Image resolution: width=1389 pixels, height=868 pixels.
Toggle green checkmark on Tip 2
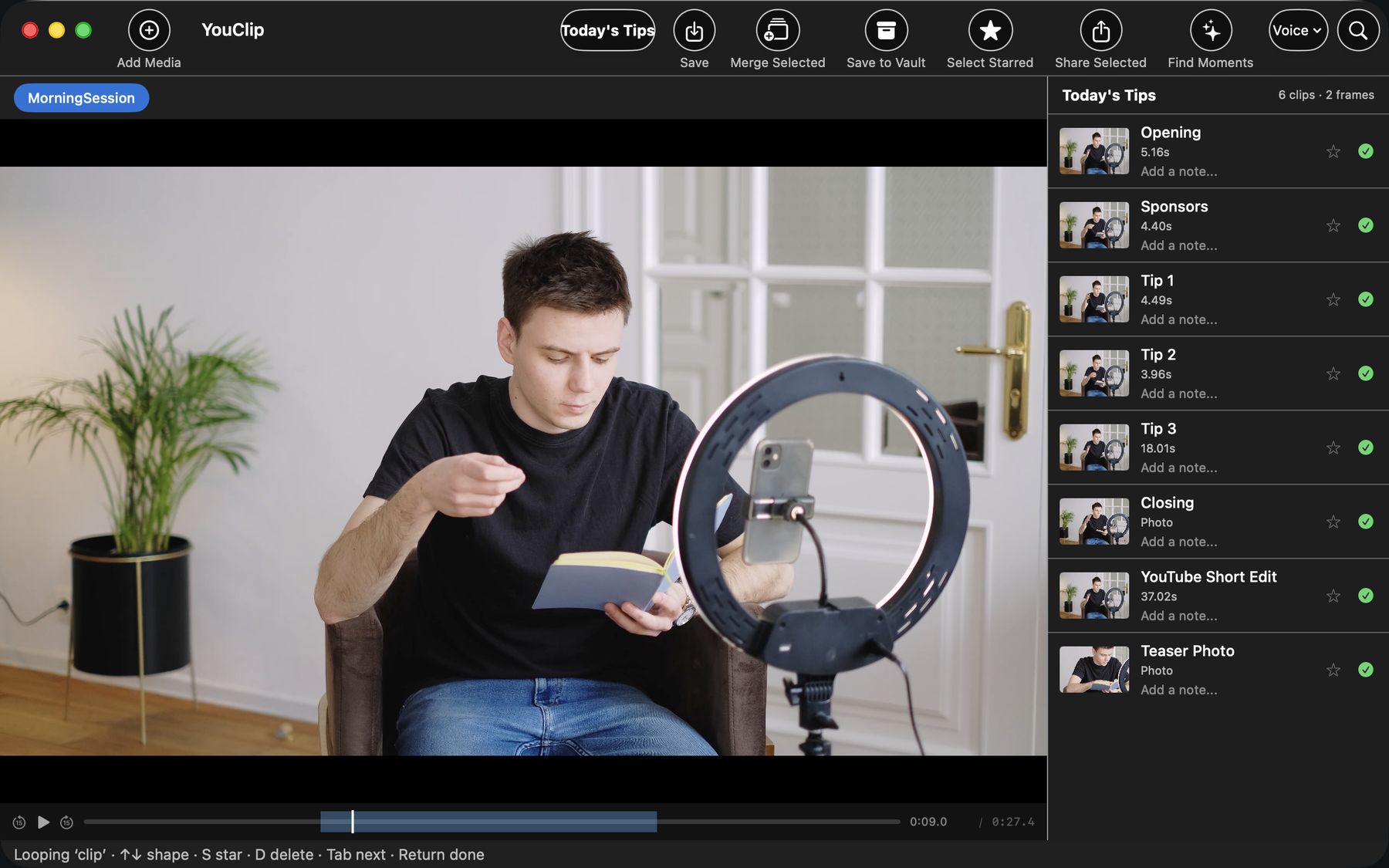[x=1366, y=373]
